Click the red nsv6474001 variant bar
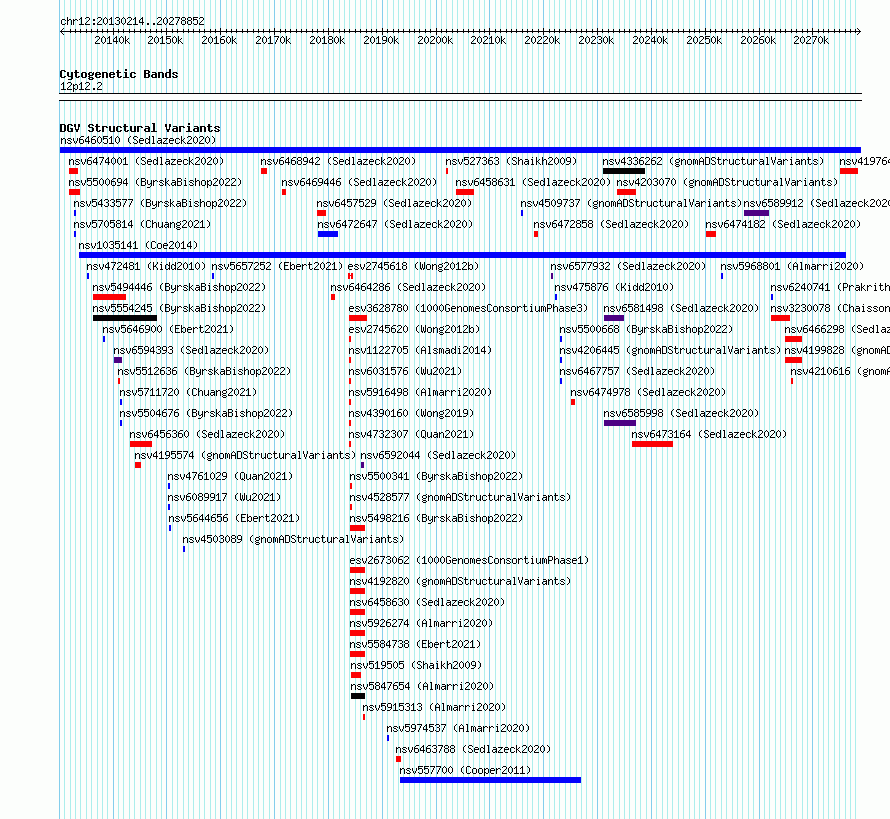Viewport: 890px width, 819px height. [x=73, y=171]
